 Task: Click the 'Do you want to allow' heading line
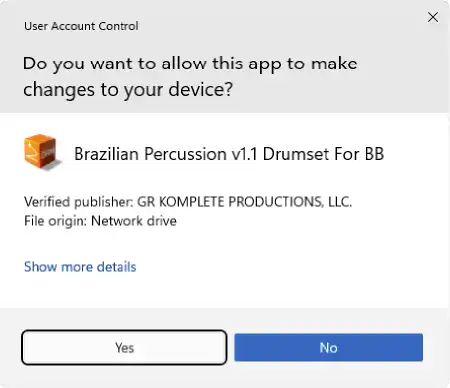pyautogui.click(x=190, y=64)
